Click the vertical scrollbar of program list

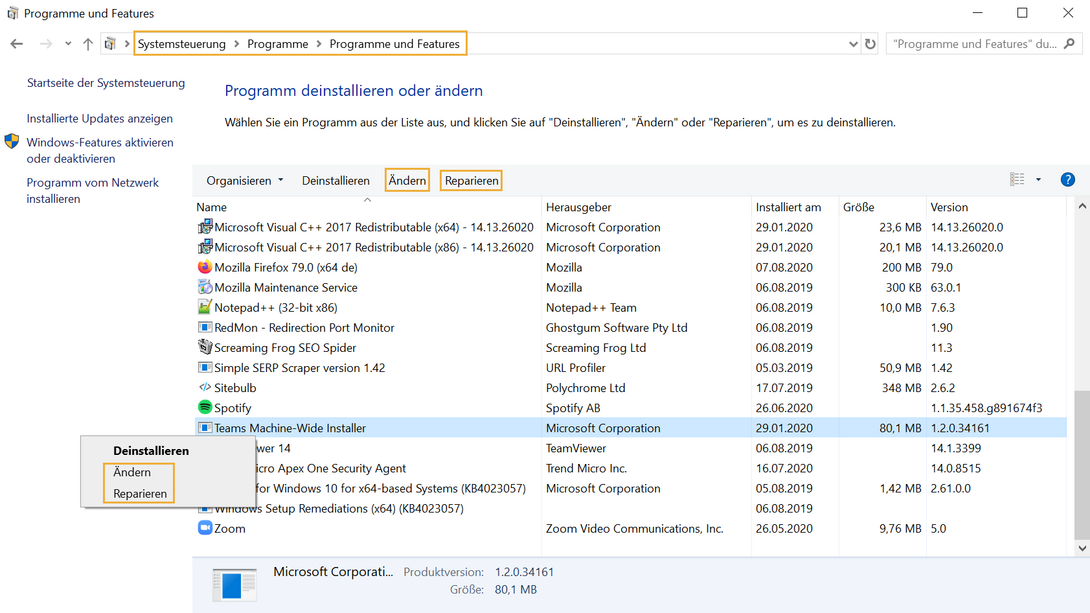[1081, 460]
